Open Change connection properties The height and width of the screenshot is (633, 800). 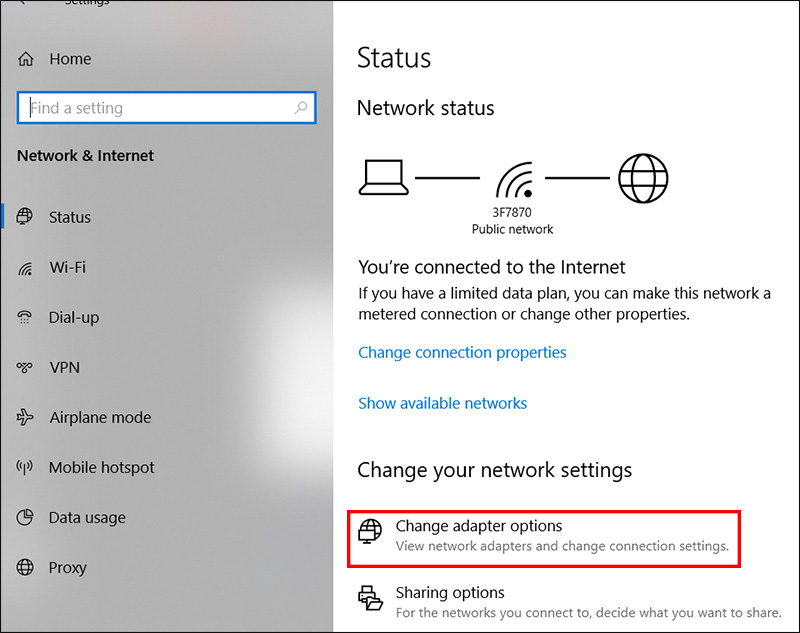(462, 352)
